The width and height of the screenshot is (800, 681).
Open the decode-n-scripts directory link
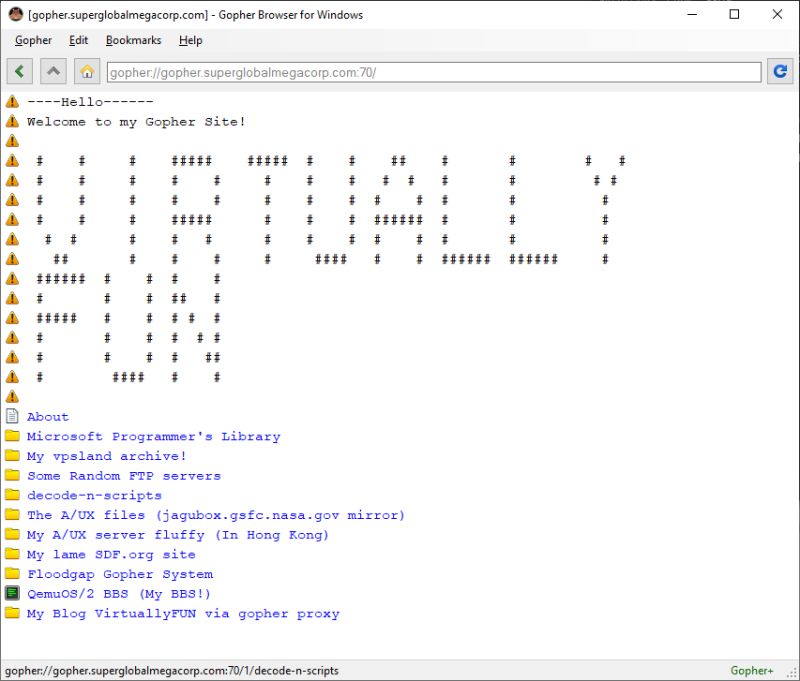coord(94,495)
